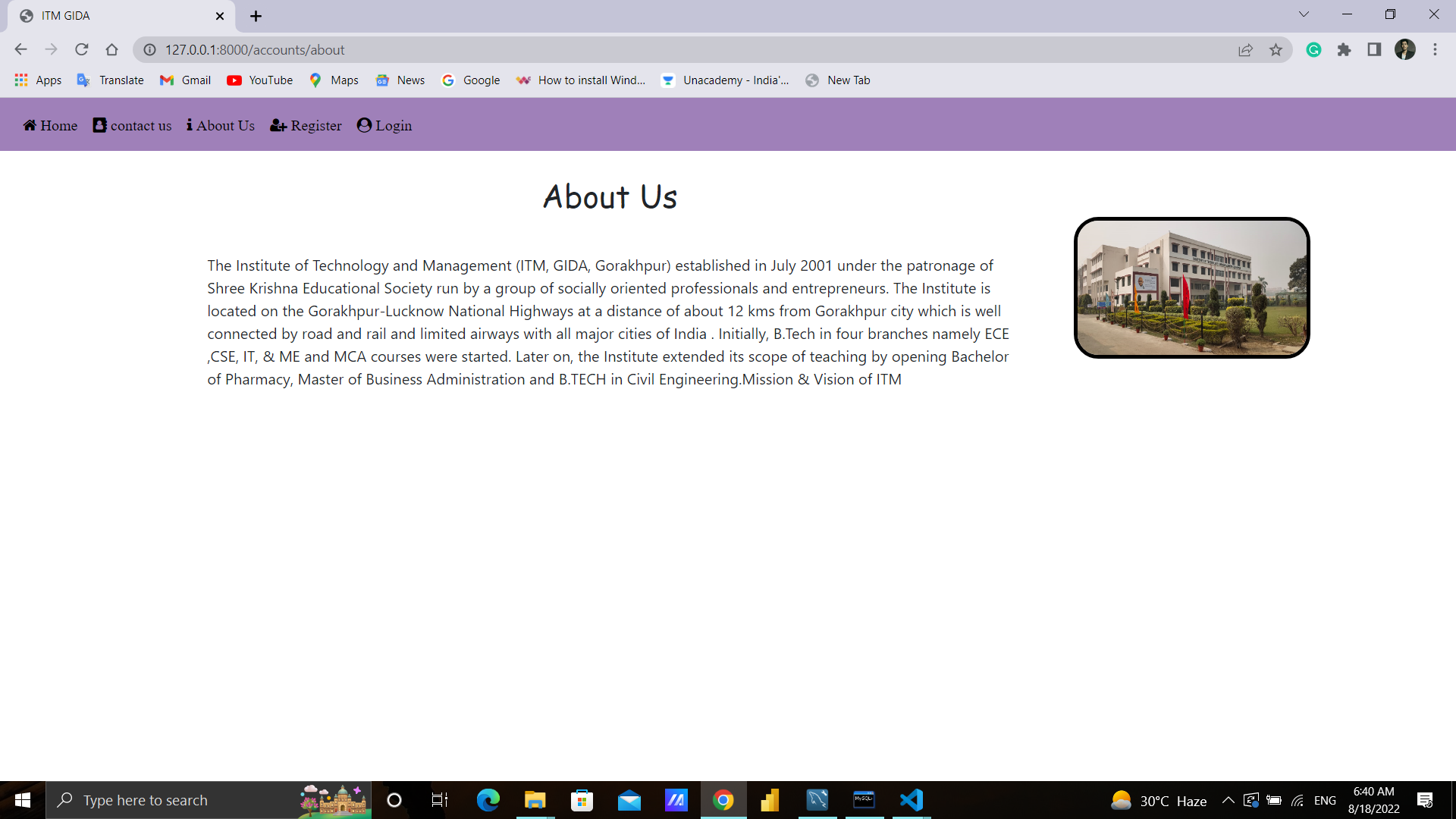Image resolution: width=1456 pixels, height=819 pixels.
Task: Open the YouTube bookmark
Action: (x=260, y=80)
